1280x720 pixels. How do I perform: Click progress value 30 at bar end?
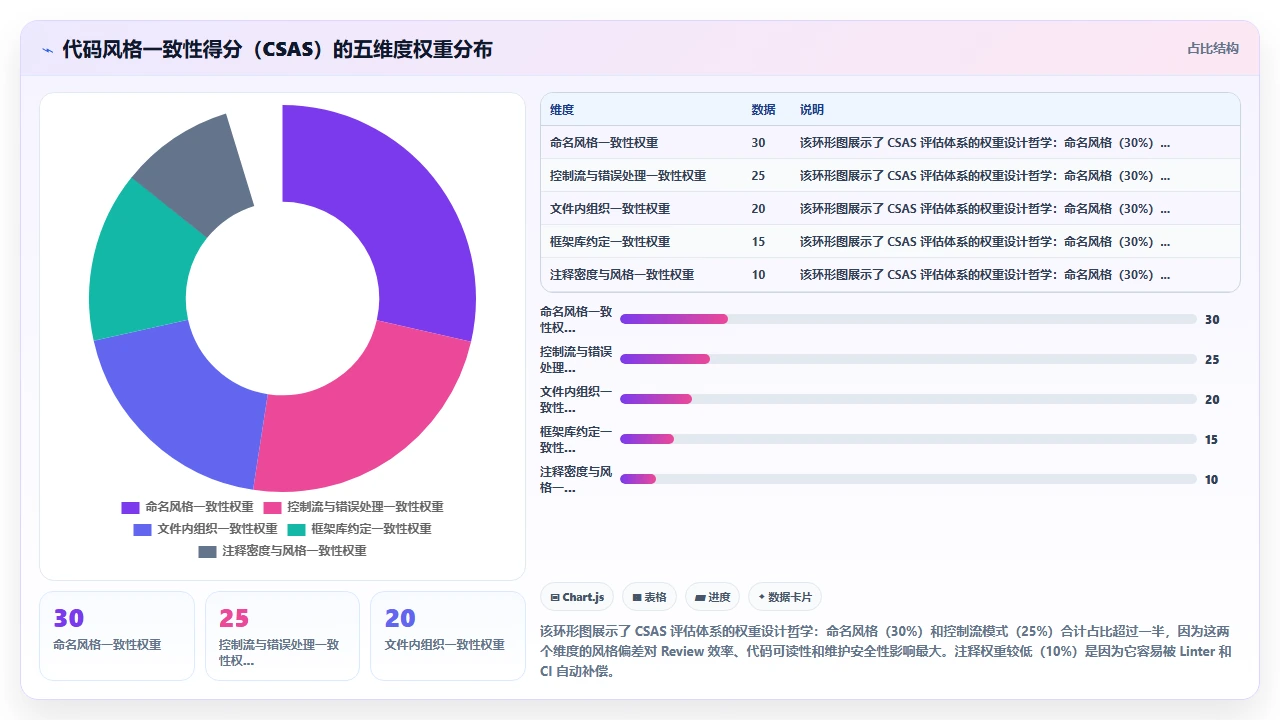(1212, 320)
